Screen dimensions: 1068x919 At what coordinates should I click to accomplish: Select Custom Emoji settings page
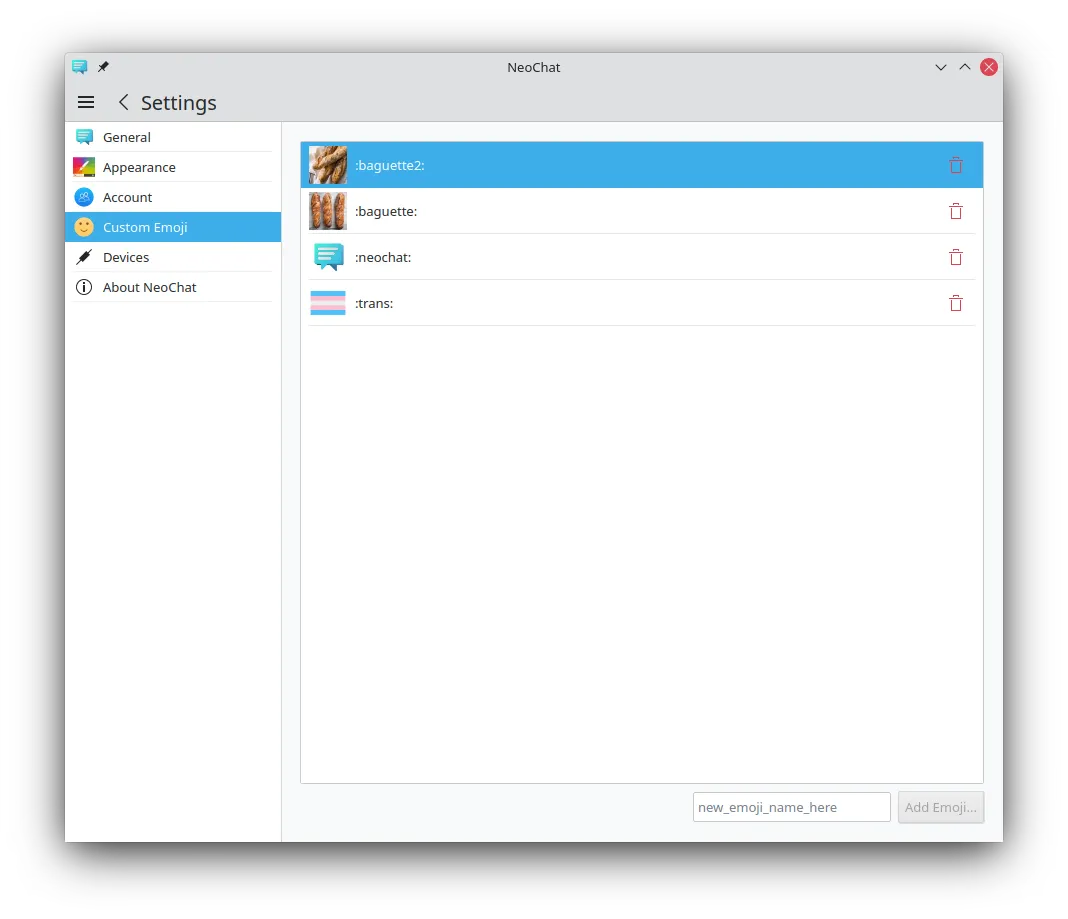[x=173, y=227]
